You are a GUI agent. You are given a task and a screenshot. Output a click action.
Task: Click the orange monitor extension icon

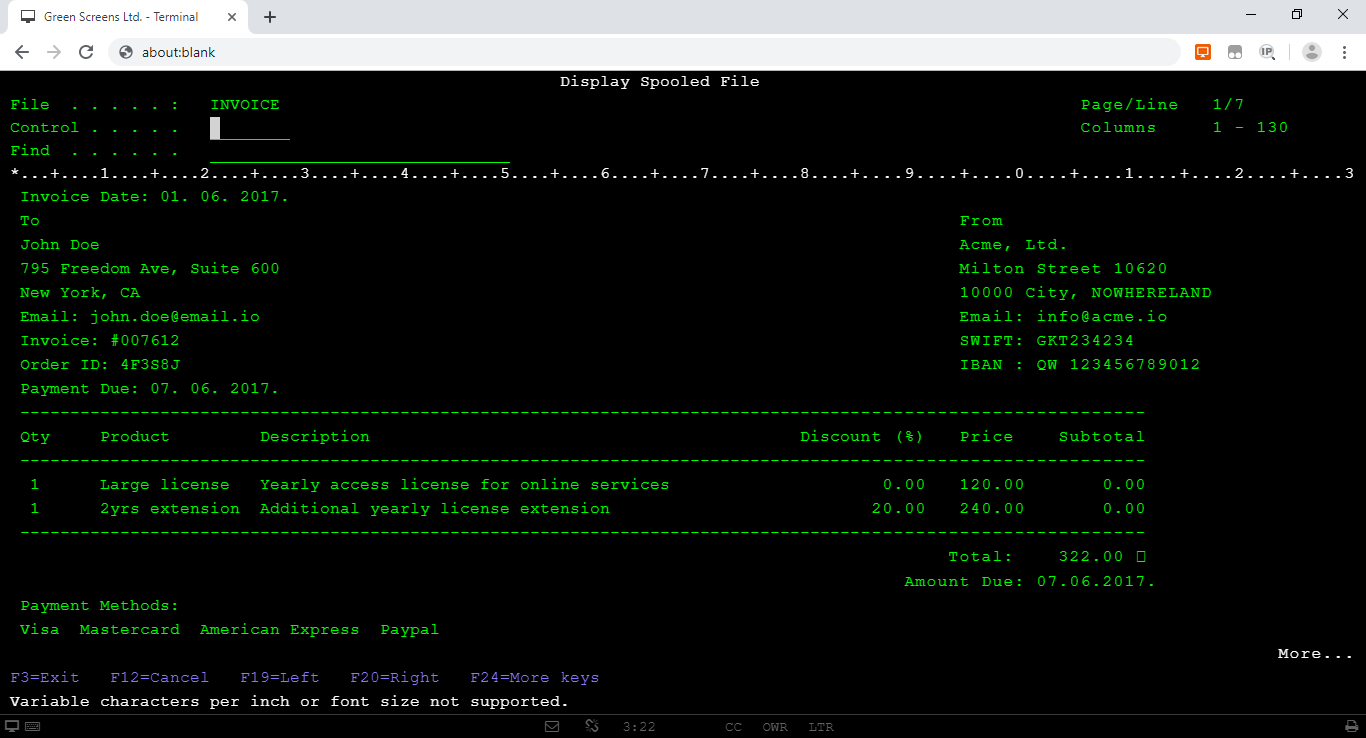(x=1203, y=52)
